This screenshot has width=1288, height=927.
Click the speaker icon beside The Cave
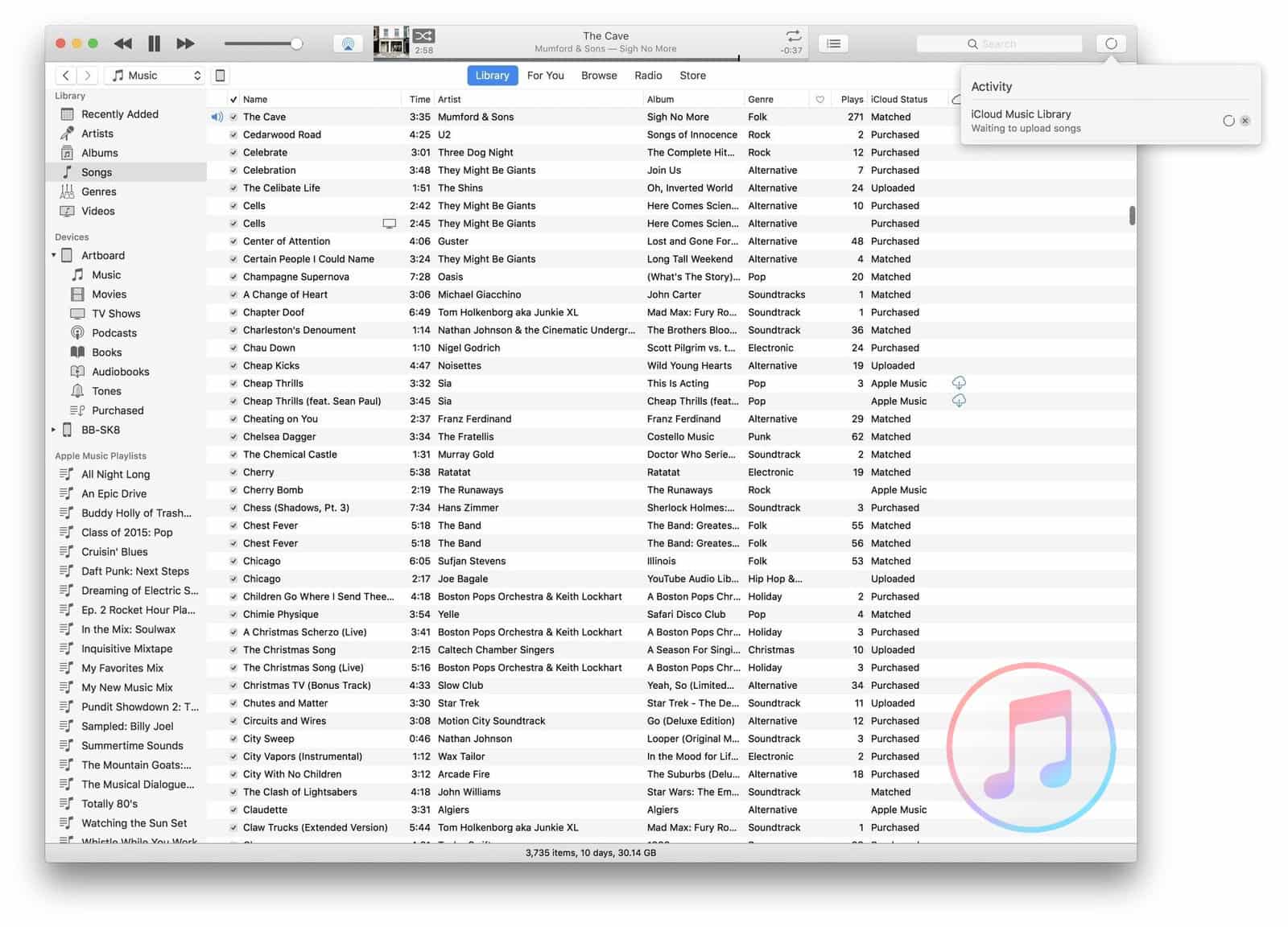217,117
